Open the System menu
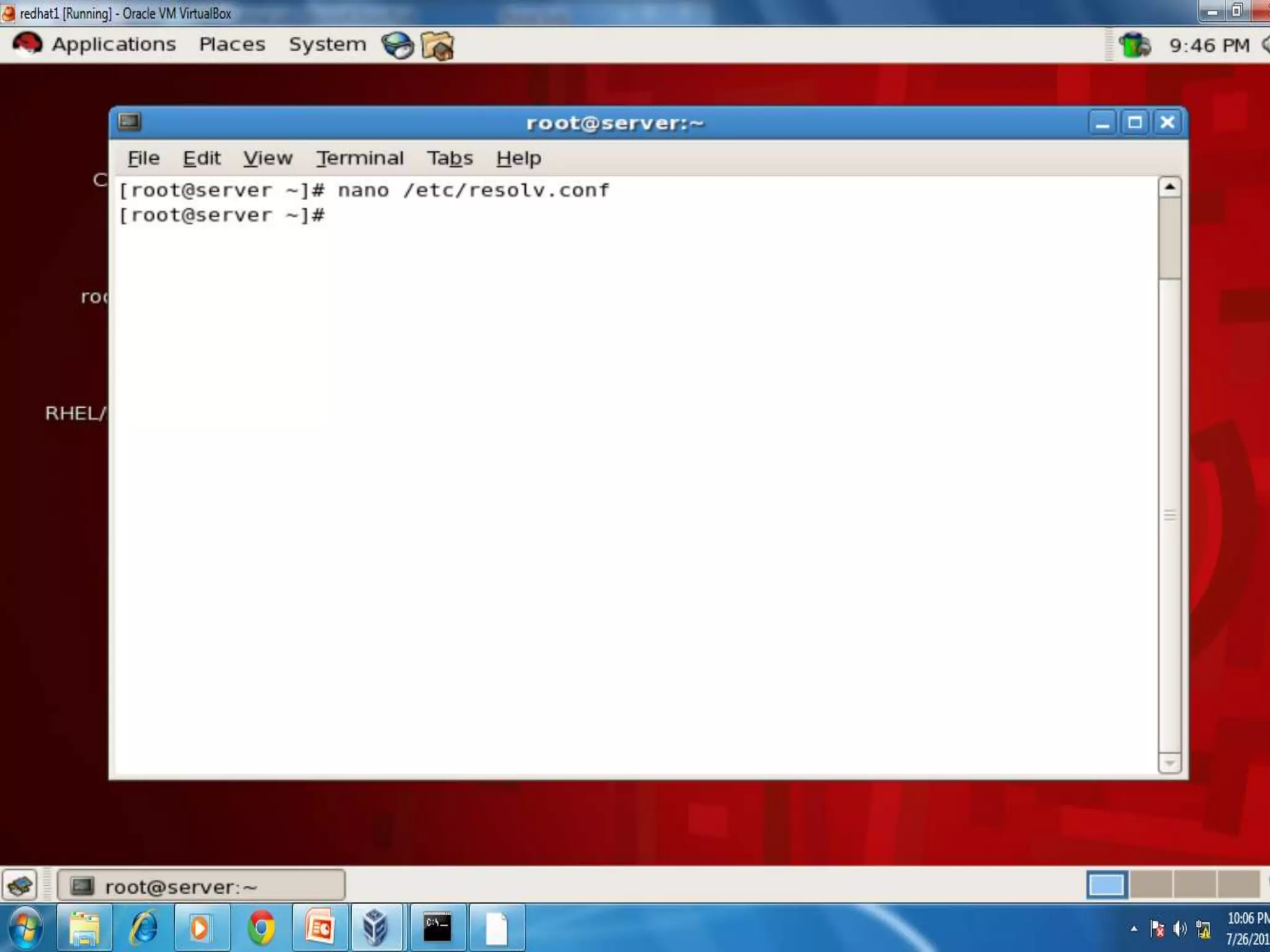Viewport: 1270px width, 952px height. (x=327, y=45)
